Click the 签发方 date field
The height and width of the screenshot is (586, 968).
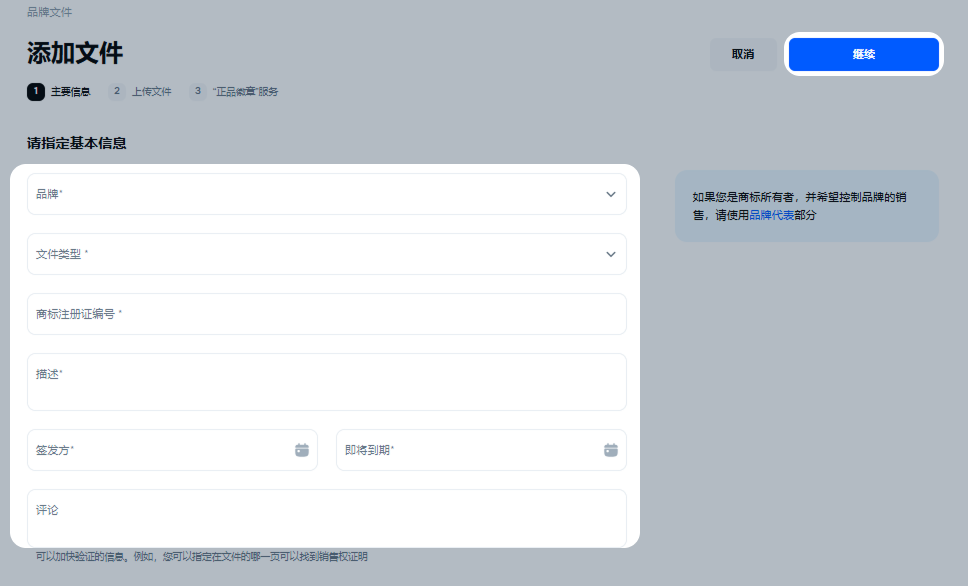172,450
